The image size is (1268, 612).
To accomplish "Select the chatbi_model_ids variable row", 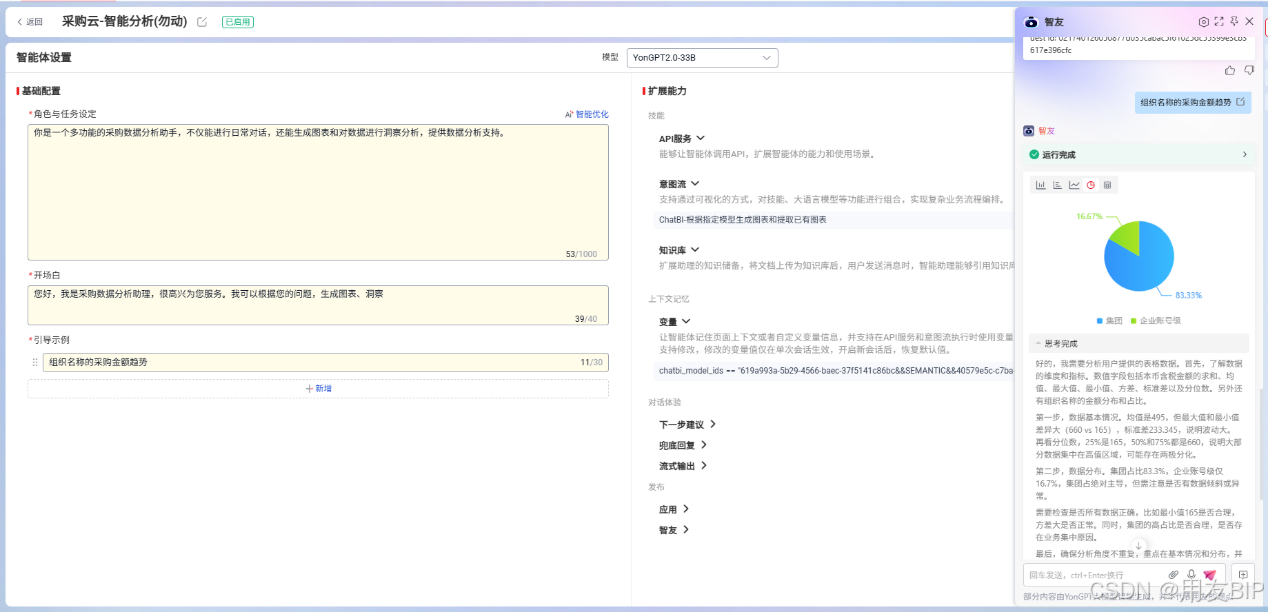I will point(834,370).
